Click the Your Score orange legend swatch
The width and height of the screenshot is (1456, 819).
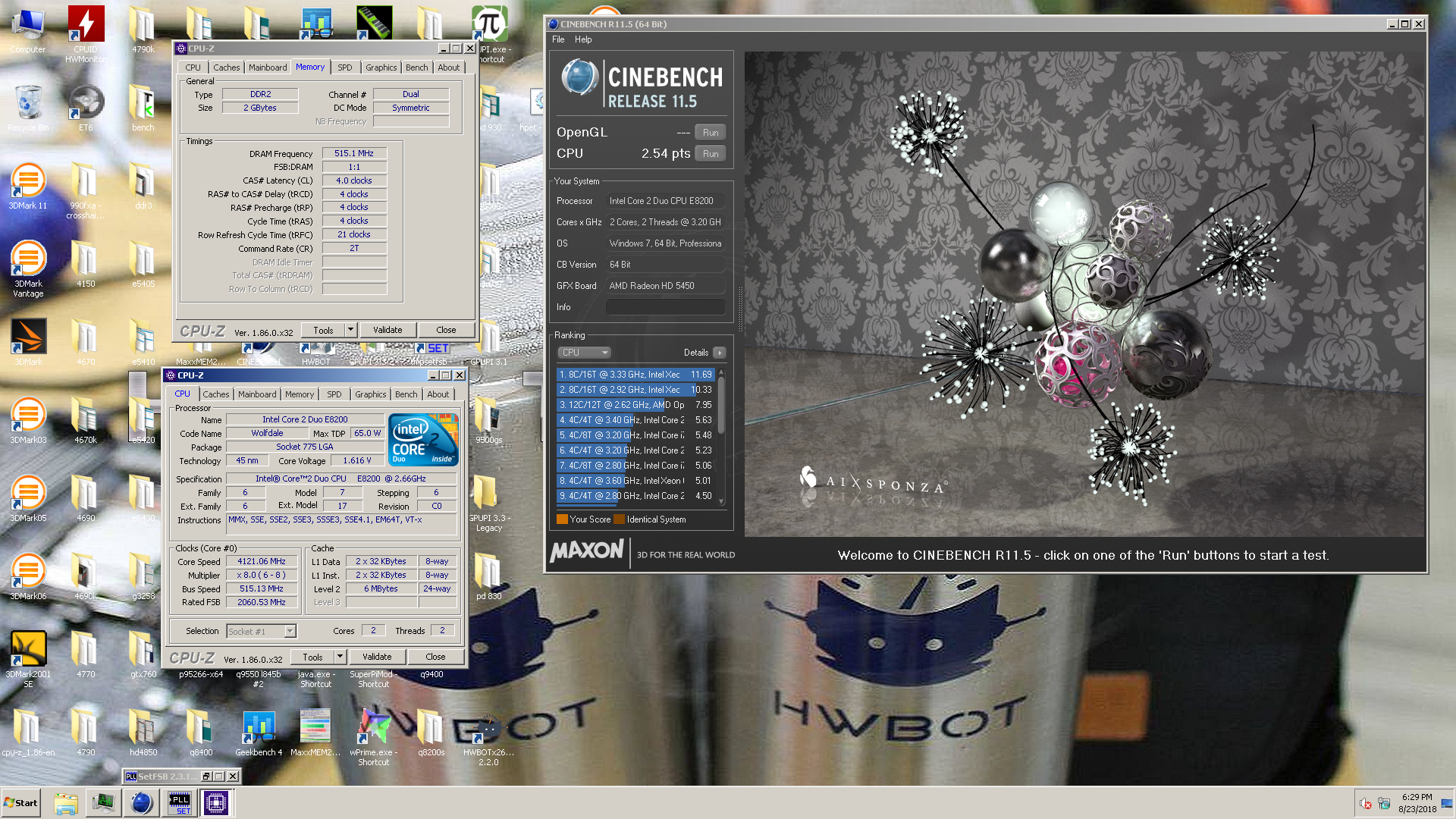click(x=562, y=519)
